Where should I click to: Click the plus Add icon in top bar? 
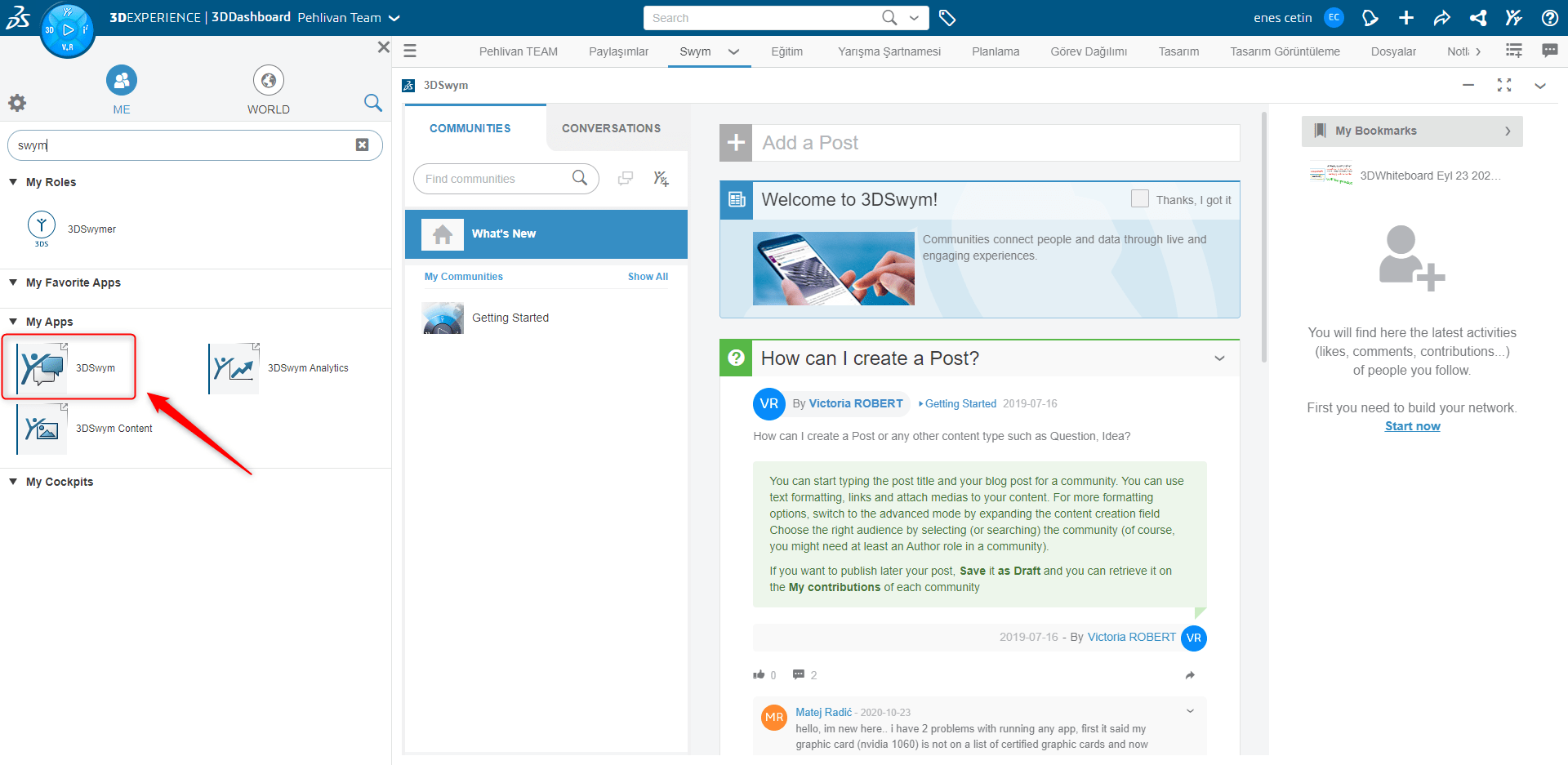(x=1406, y=18)
